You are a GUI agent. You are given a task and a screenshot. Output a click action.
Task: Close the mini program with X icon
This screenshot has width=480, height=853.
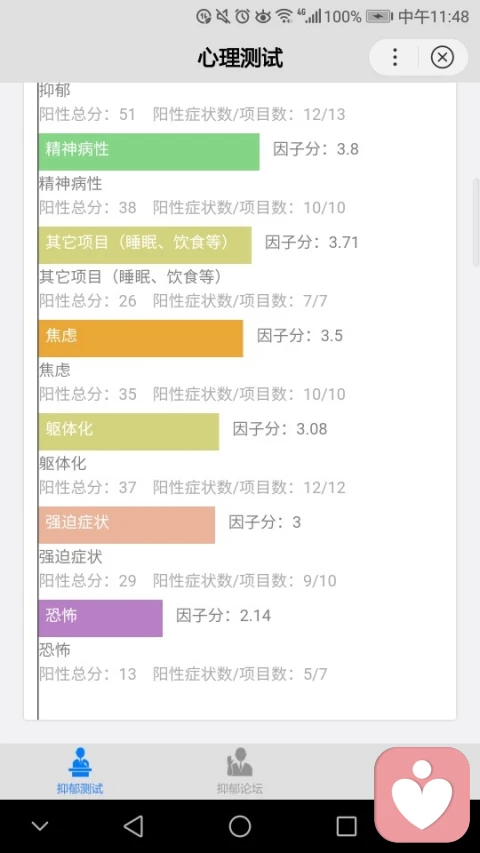point(442,57)
